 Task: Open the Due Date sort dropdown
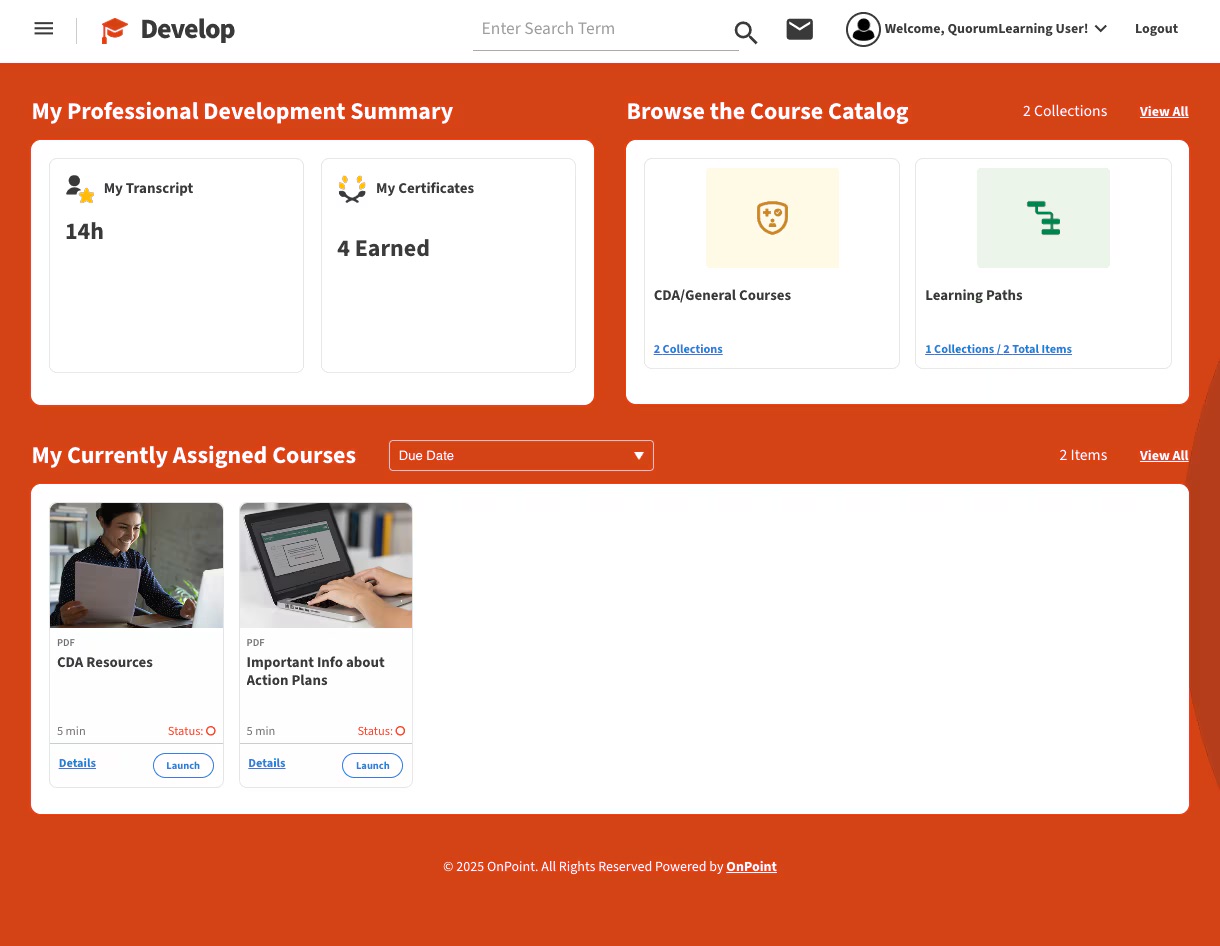click(521, 455)
